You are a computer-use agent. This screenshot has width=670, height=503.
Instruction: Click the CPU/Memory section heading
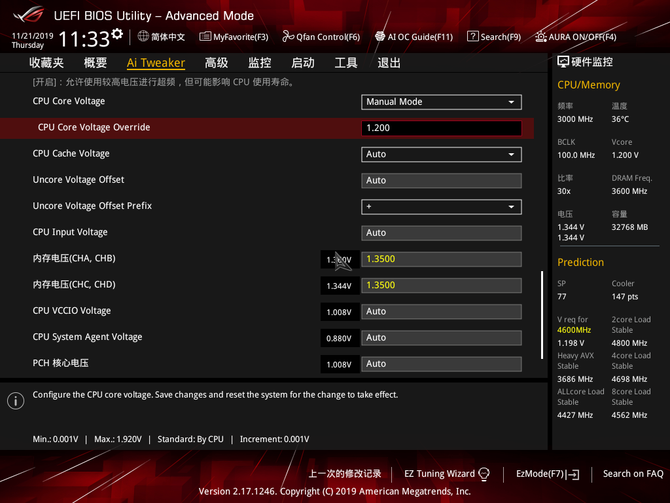(588, 85)
